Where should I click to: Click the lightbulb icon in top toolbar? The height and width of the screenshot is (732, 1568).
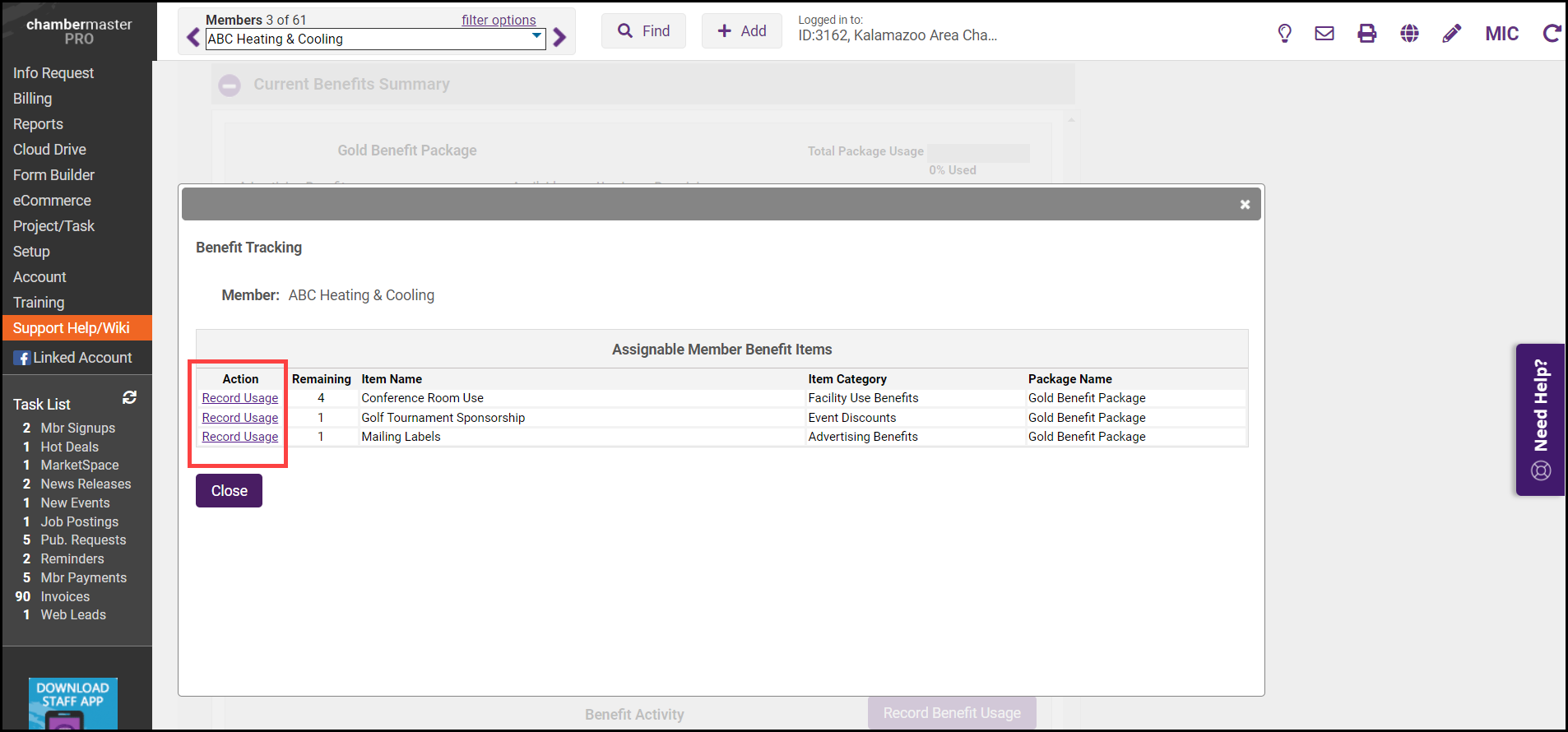tap(1284, 34)
